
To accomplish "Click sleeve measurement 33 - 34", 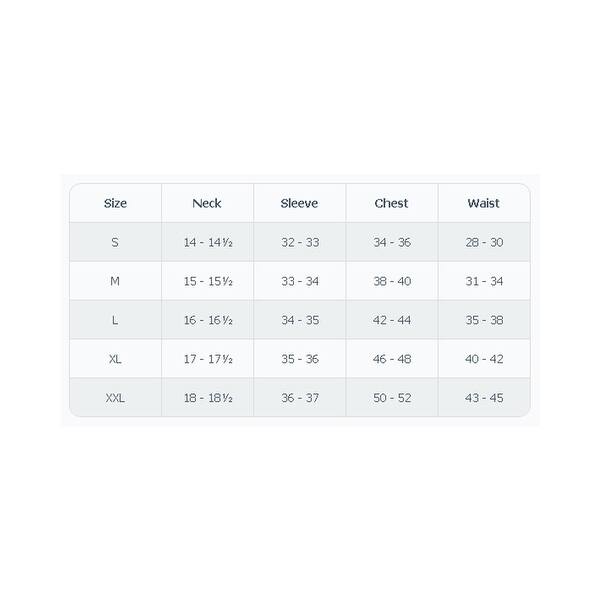I will [x=300, y=282].
